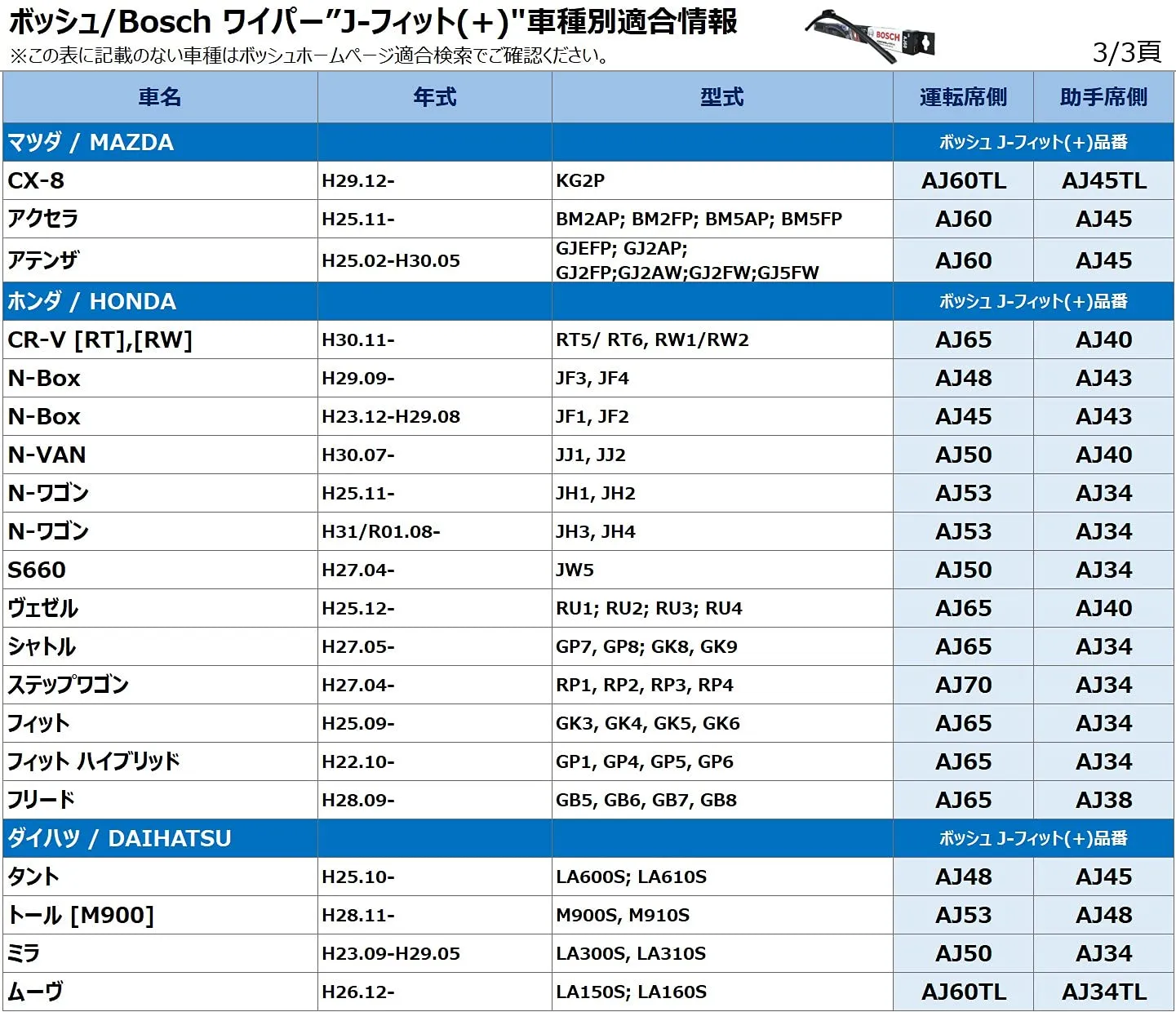Select the CX-8 car name cell
The height and width of the screenshot is (1012, 1176).
(x=36, y=180)
